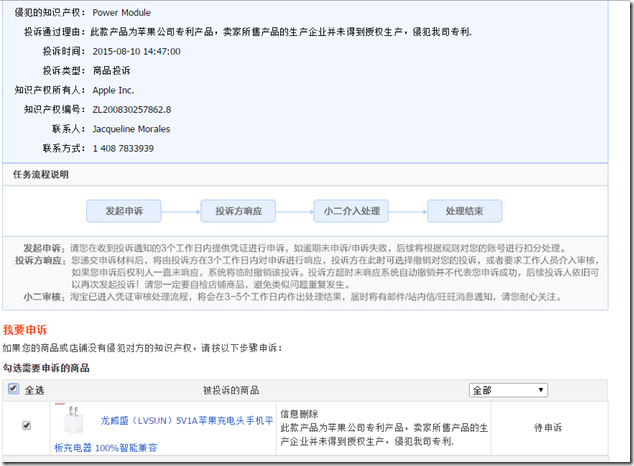634x466 pixels.
Task: Open the 全部 filter dropdown
Action: [508, 390]
